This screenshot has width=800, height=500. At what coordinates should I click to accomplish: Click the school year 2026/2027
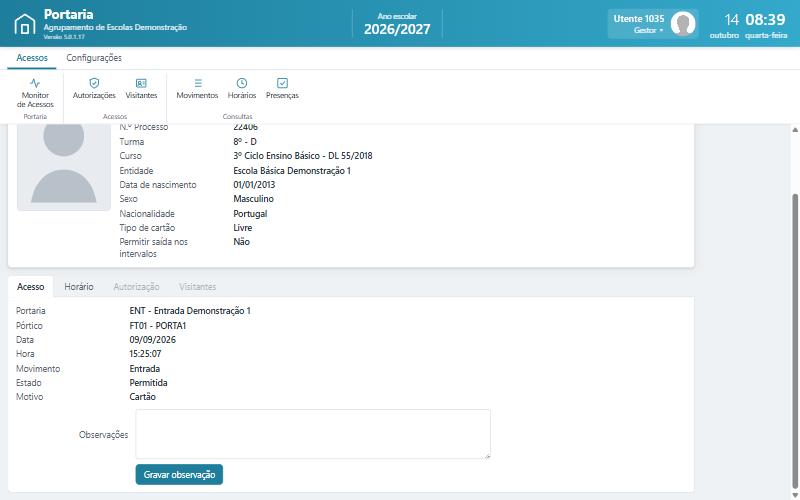point(397,30)
